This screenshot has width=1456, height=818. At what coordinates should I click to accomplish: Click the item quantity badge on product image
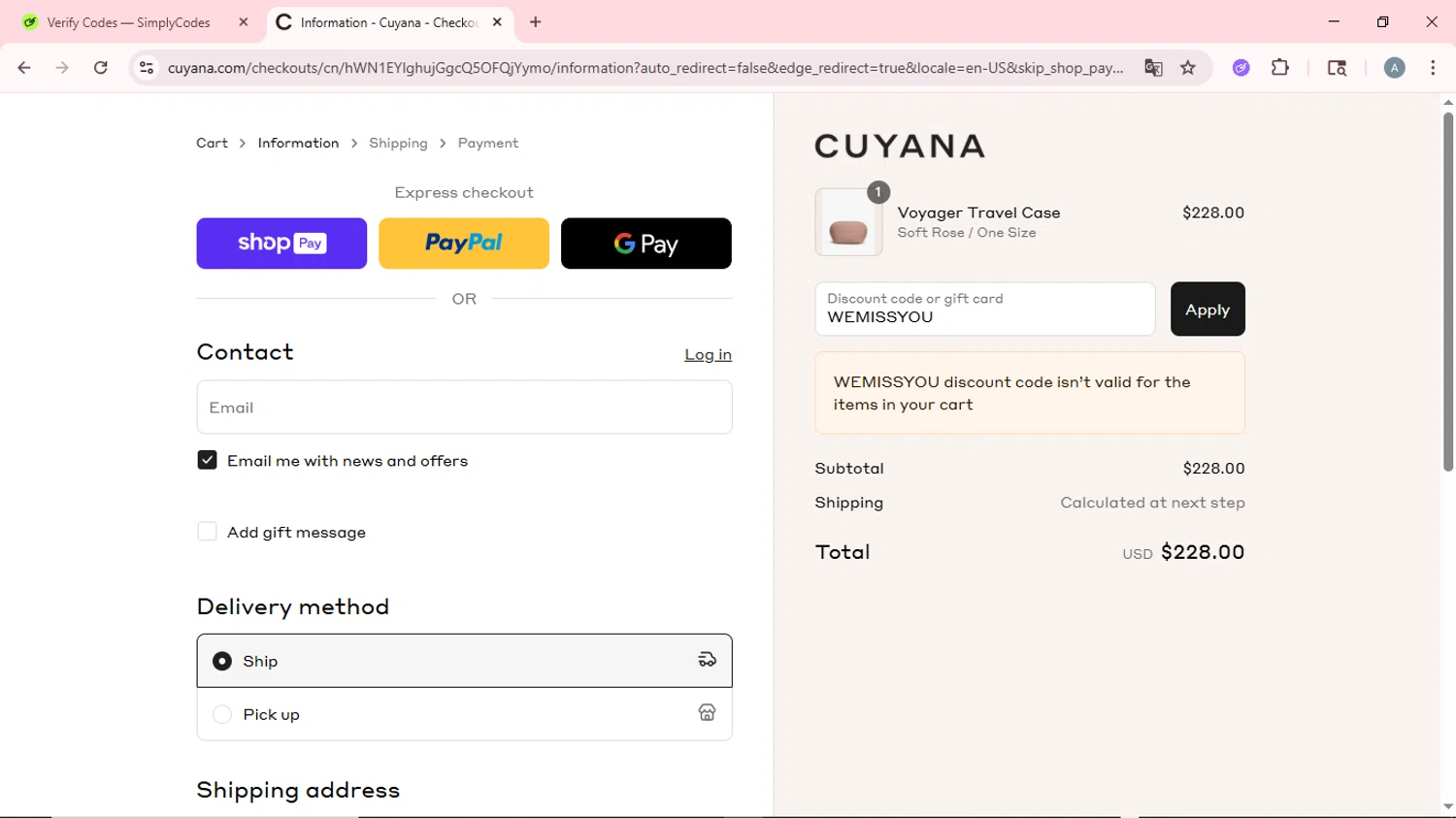point(878,192)
